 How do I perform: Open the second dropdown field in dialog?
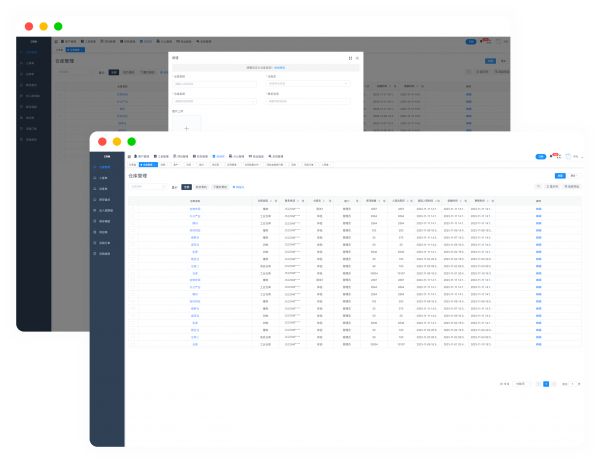[x=308, y=83]
